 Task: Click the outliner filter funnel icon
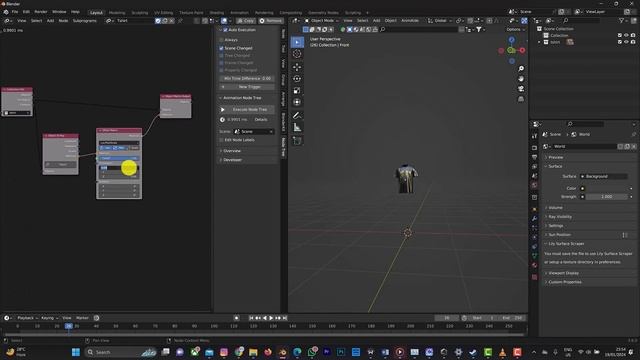[x=621, y=20]
